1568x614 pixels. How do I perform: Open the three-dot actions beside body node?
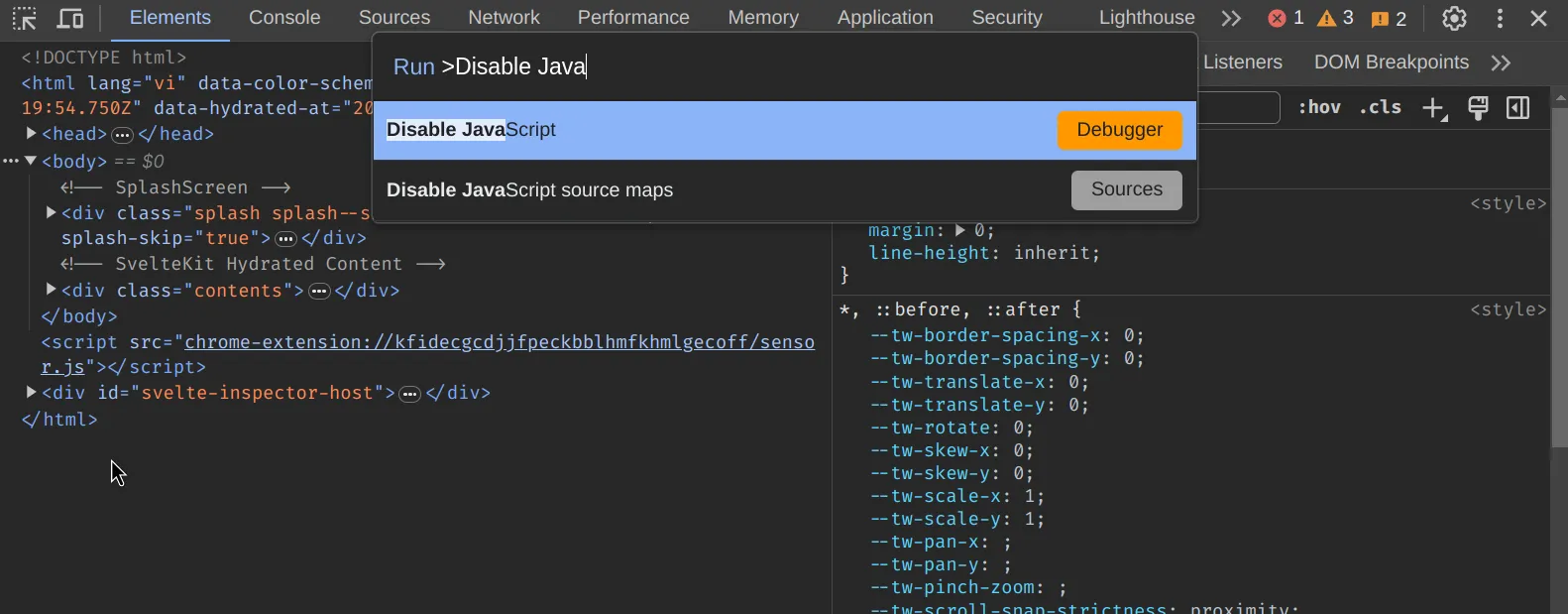tap(10, 161)
